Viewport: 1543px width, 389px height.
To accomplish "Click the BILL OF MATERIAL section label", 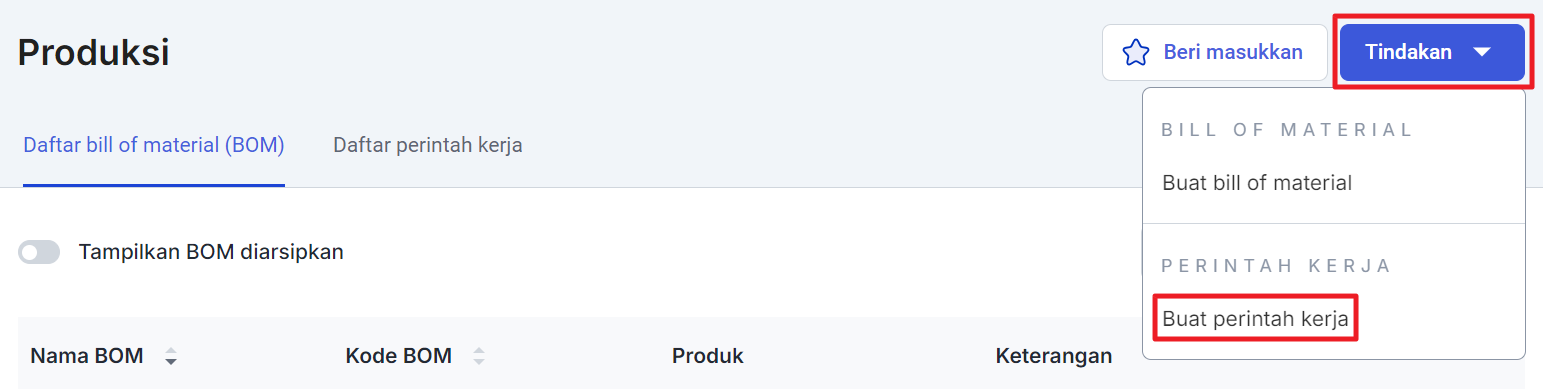I will click(1287, 130).
